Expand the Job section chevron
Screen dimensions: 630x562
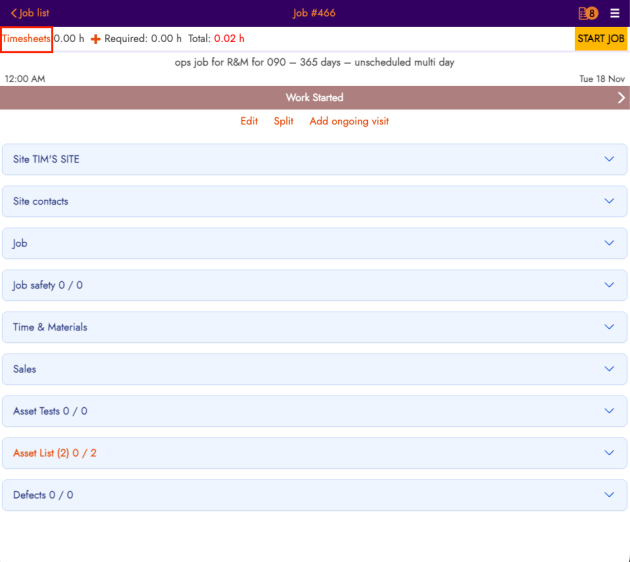(609, 243)
